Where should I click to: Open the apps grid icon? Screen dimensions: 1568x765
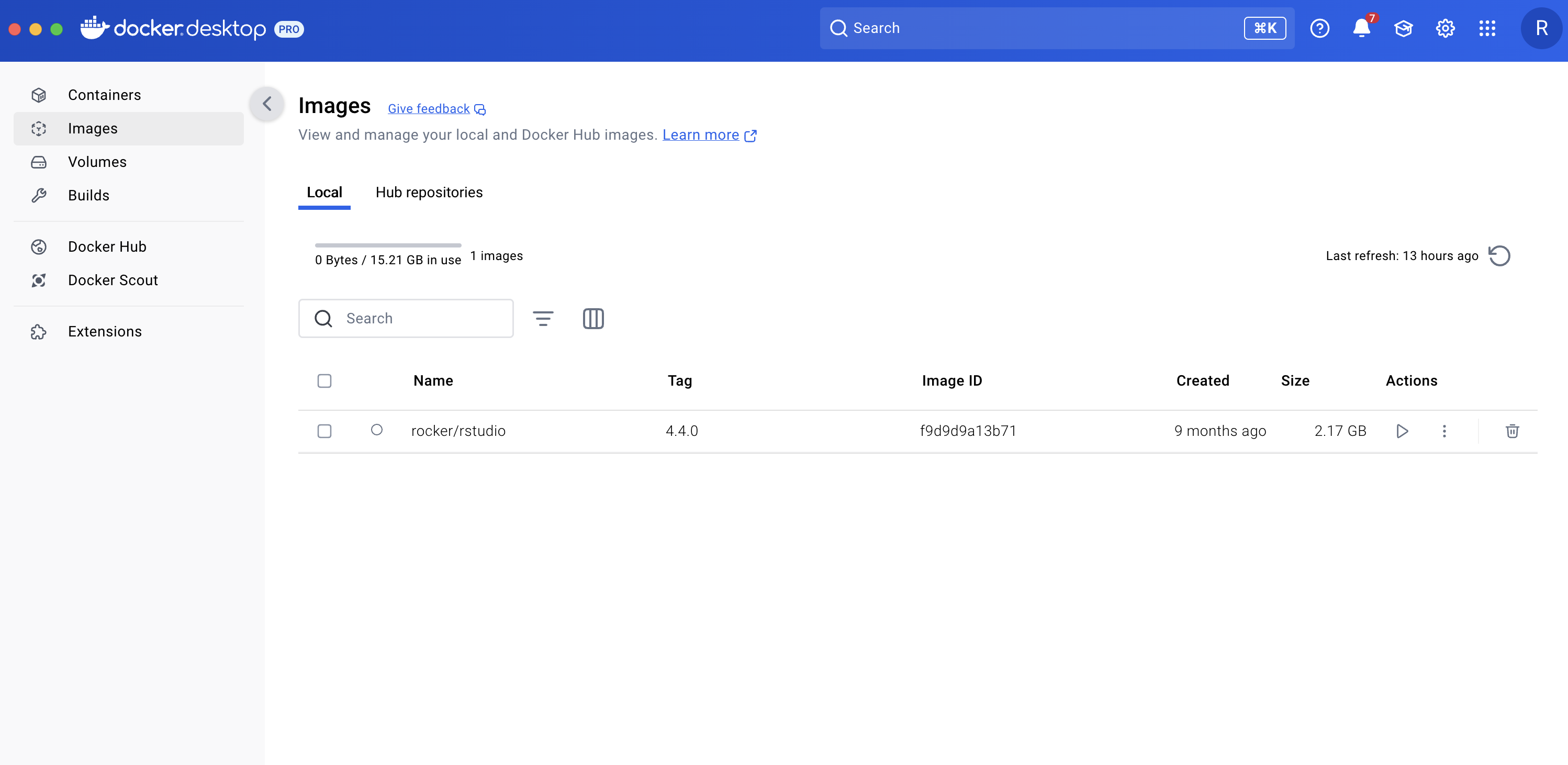[1487, 28]
